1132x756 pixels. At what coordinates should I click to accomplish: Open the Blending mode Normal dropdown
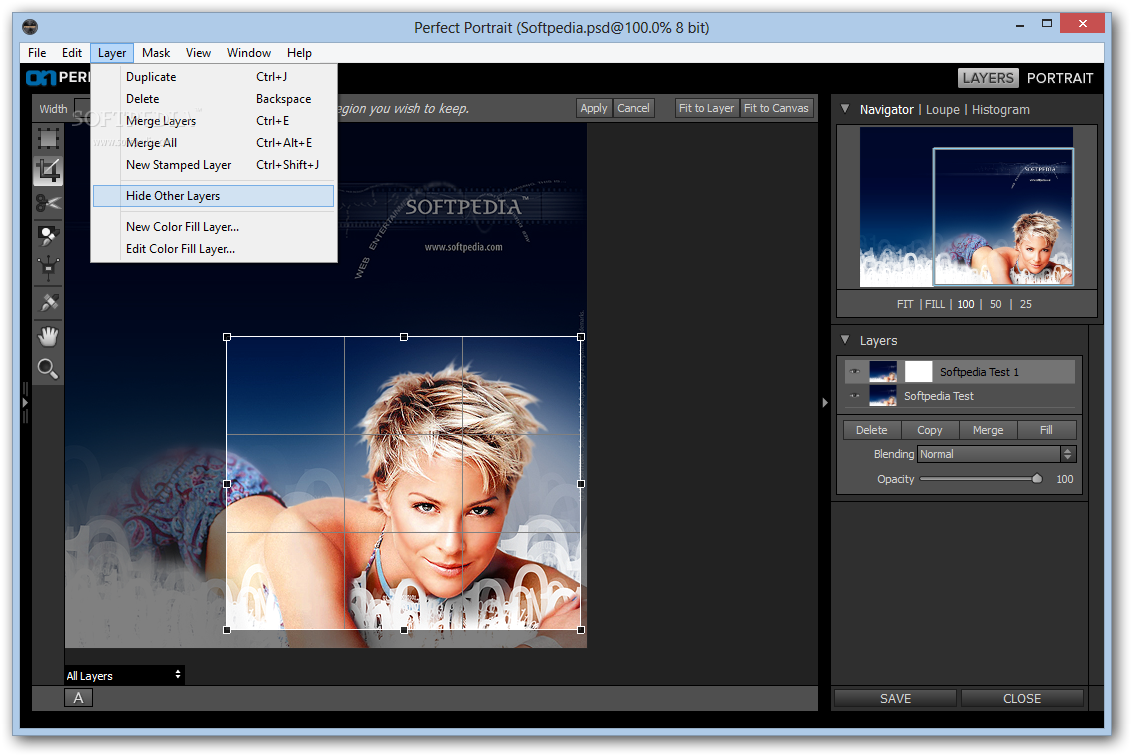pos(996,454)
